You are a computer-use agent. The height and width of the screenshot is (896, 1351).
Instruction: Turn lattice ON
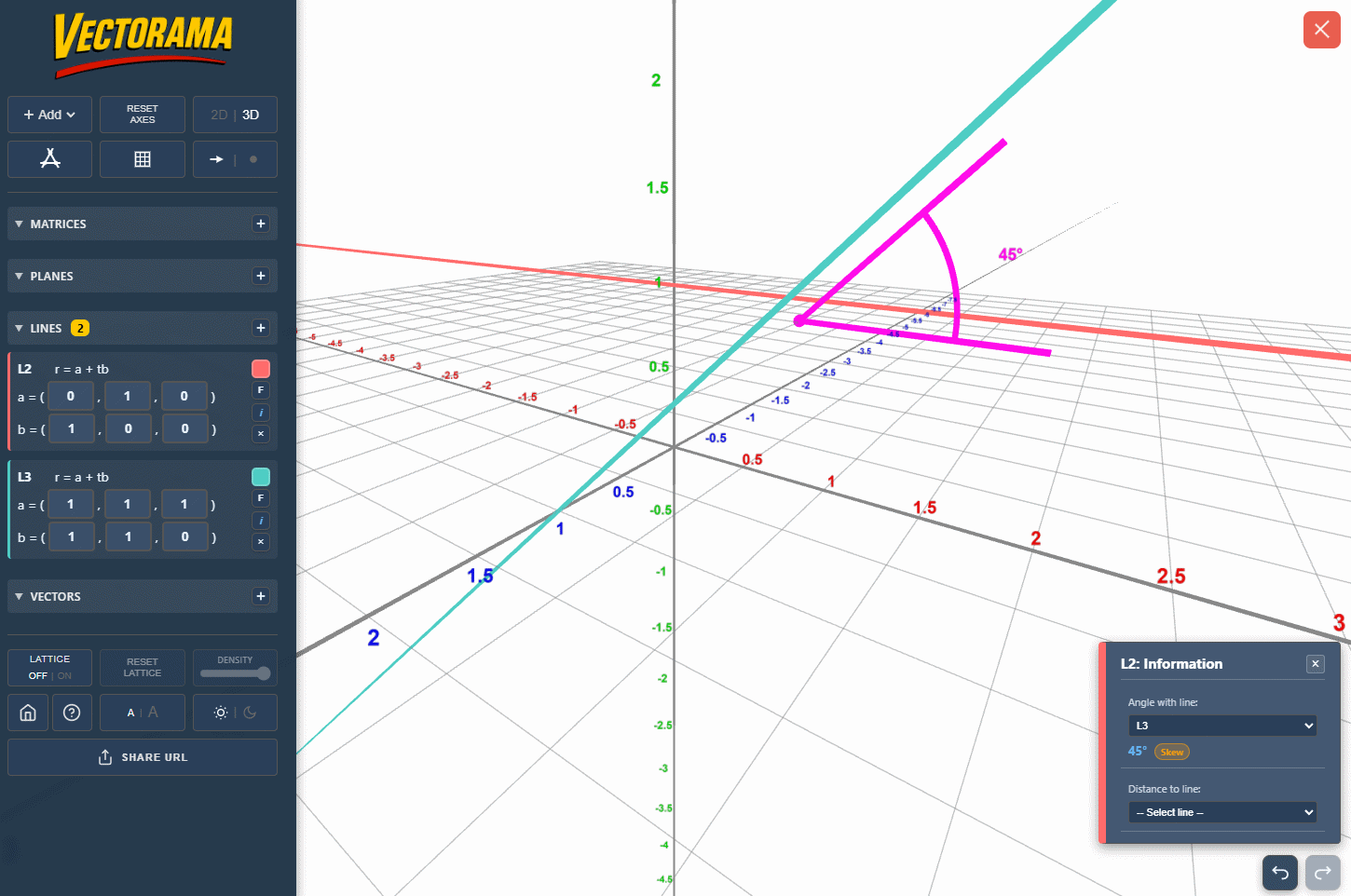tap(64, 676)
